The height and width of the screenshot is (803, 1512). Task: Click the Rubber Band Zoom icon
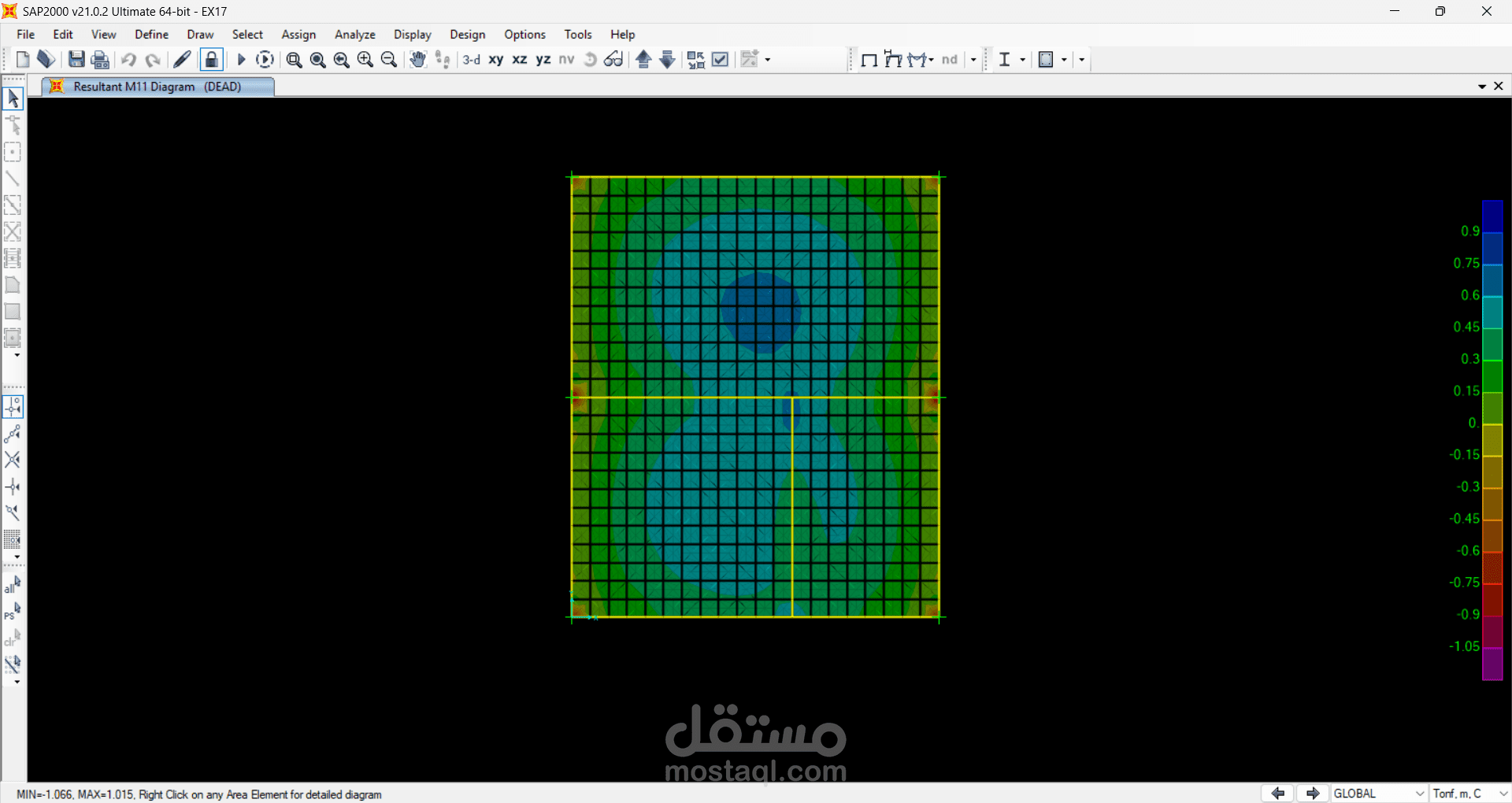(x=294, y=60)
